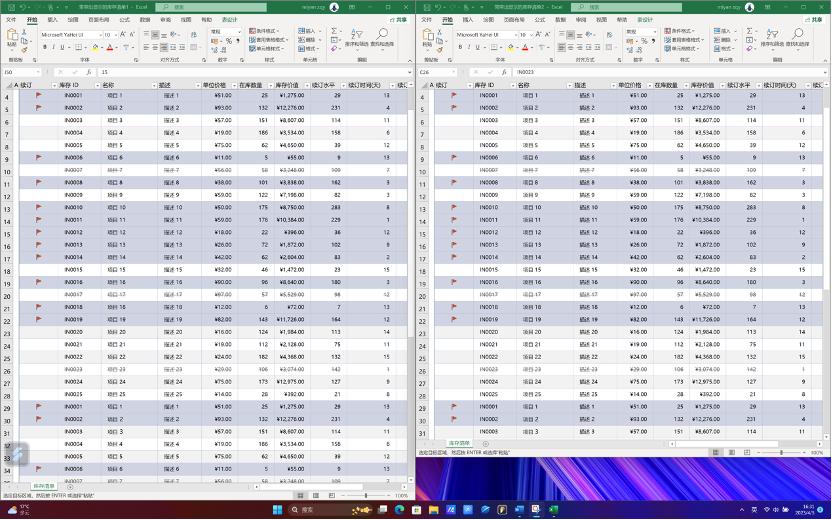The width and height of the screenshot is (832, 520).
Task: Open 名称 filter dropdown in left window
Action: pyautogui.click(x=154, y=85)
